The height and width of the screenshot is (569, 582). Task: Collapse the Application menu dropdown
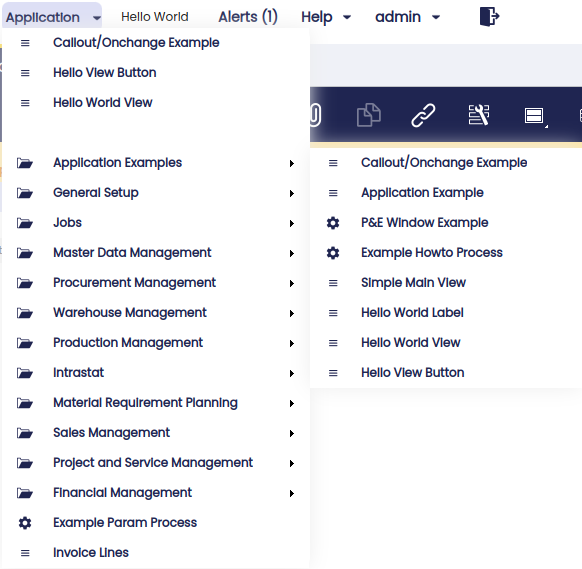tap(52, 17)
